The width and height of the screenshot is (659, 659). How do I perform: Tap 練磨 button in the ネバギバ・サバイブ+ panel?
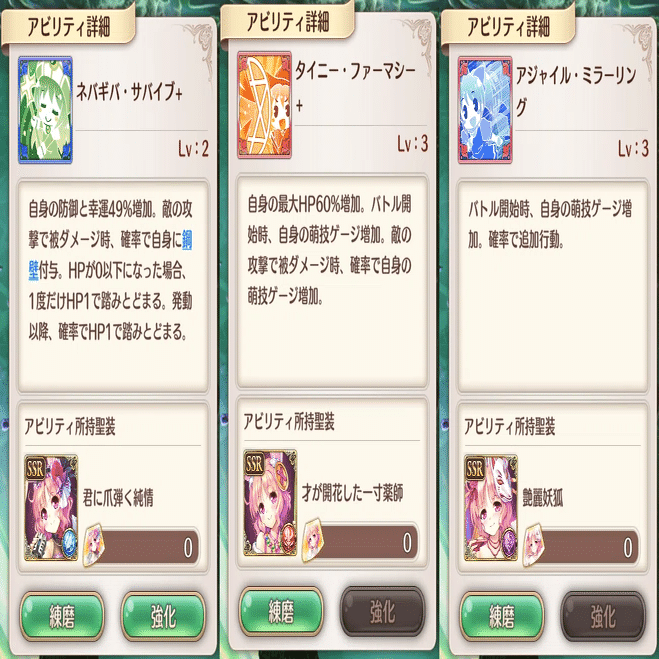62,616
